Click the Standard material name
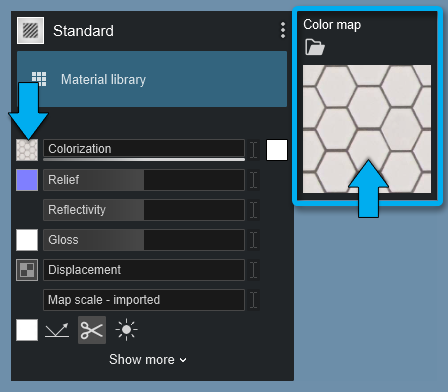 83,31
